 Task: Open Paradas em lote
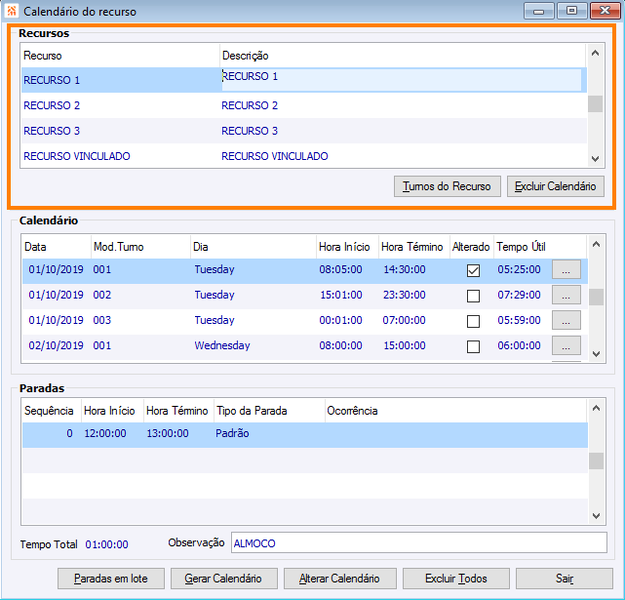111,578
